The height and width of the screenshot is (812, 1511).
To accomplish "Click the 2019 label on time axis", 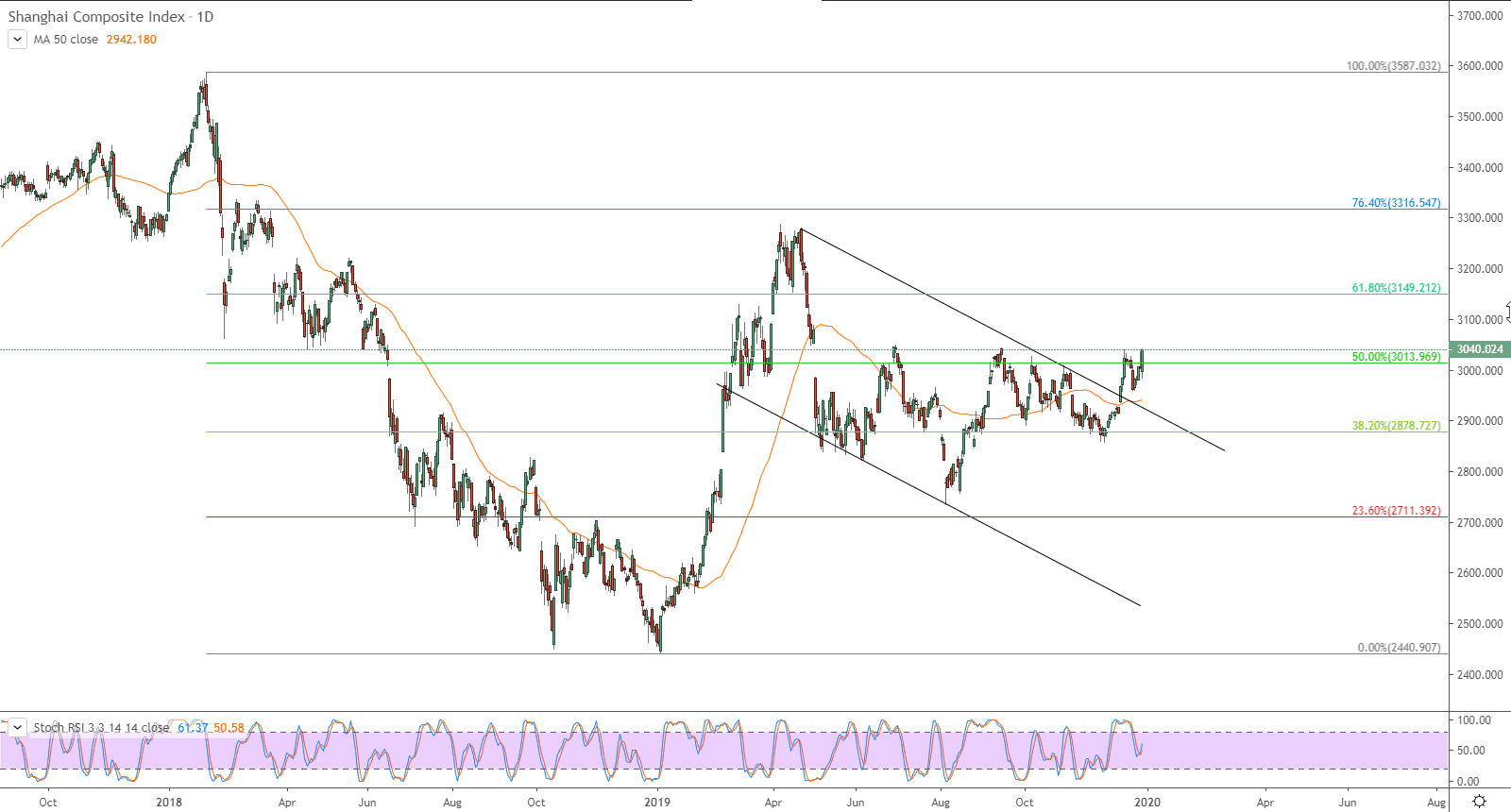I will (656, 803).
